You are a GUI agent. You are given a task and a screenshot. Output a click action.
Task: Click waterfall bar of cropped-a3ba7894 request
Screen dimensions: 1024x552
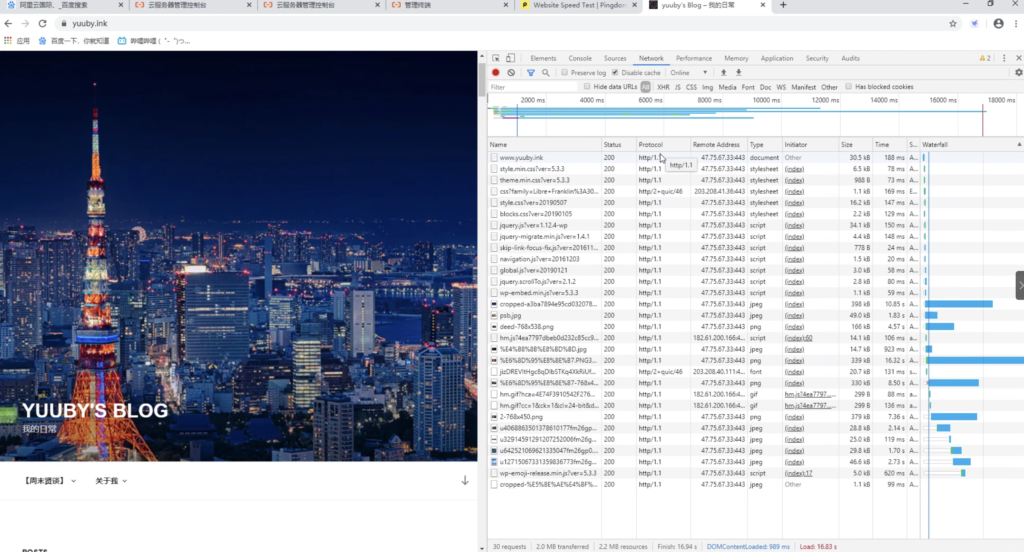tap(959, 304)
